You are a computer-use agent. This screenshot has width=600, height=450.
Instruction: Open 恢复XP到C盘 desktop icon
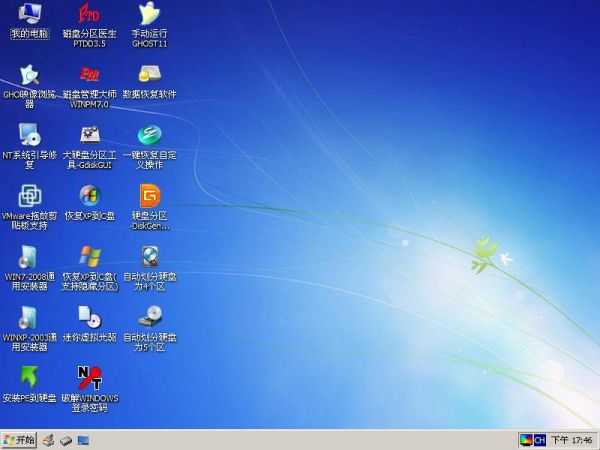89,196
